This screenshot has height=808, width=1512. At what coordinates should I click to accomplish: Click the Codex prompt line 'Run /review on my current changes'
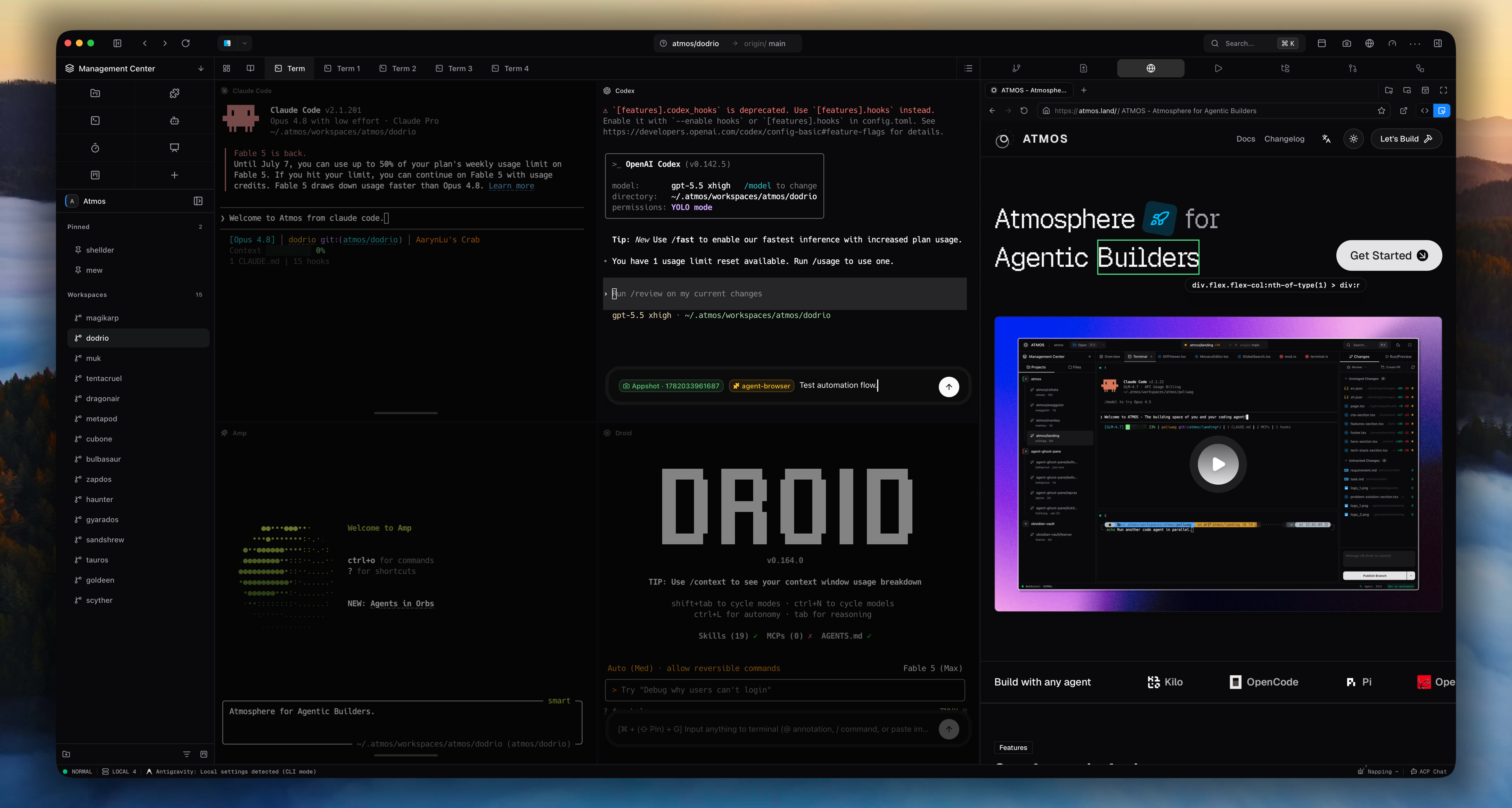tap(785, 294)
